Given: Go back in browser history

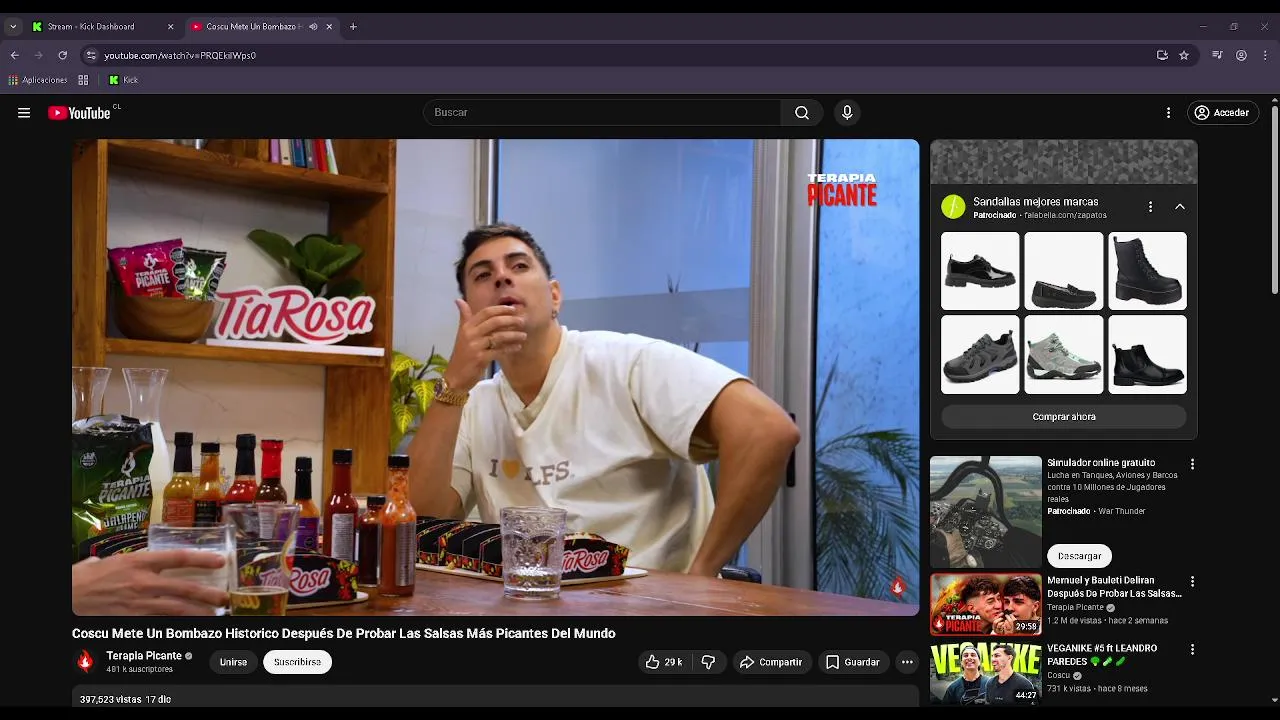Looking at the screenshot, I should (x=14, y=55).
